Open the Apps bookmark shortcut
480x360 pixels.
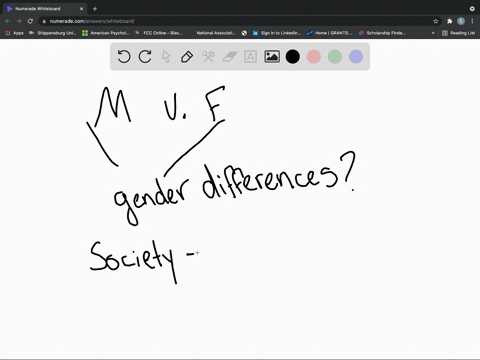[x=14, y=33]
